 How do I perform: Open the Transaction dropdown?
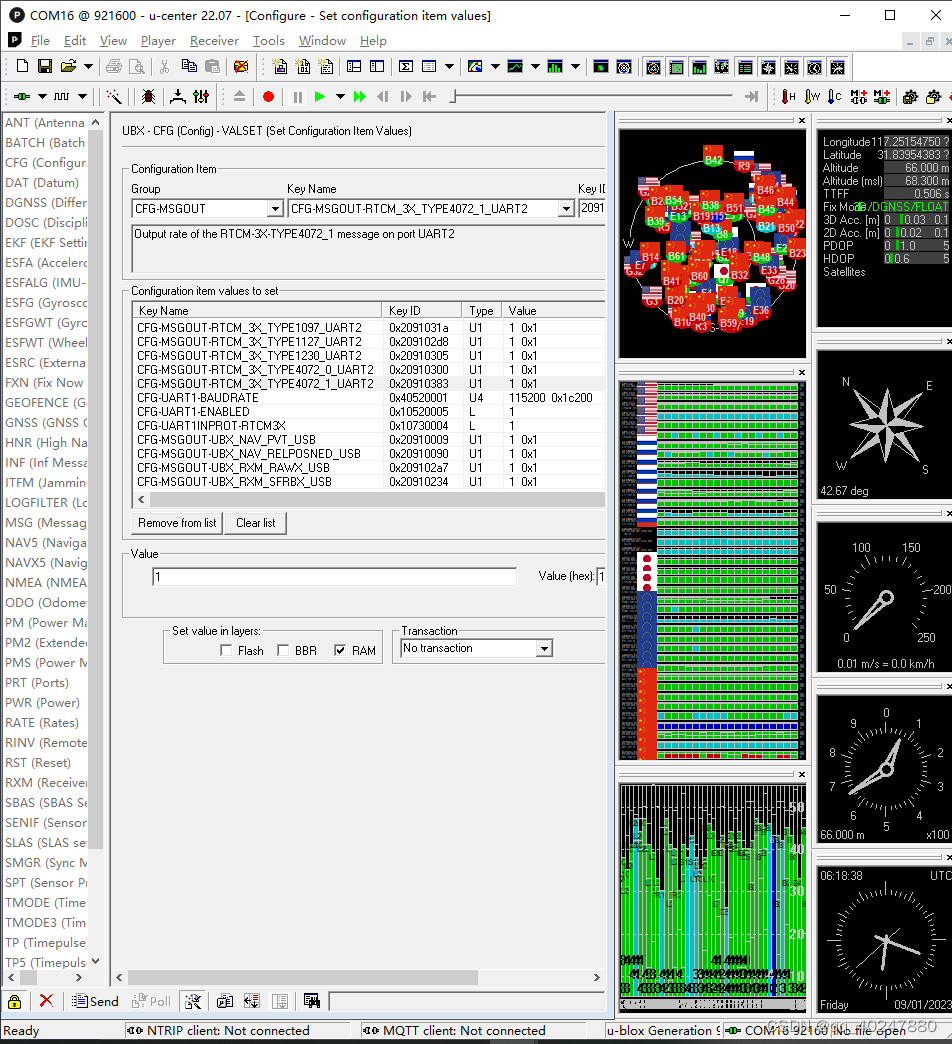543,649
